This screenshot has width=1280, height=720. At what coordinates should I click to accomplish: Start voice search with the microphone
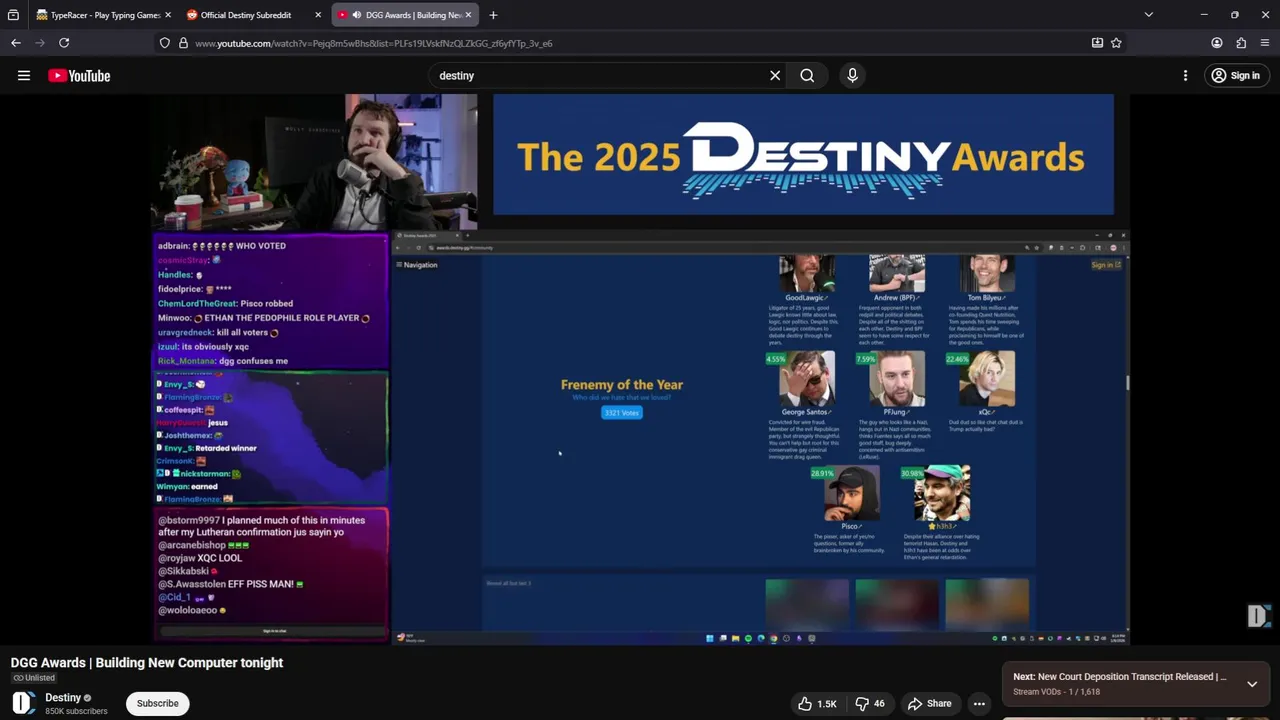[x=852, y=76]
